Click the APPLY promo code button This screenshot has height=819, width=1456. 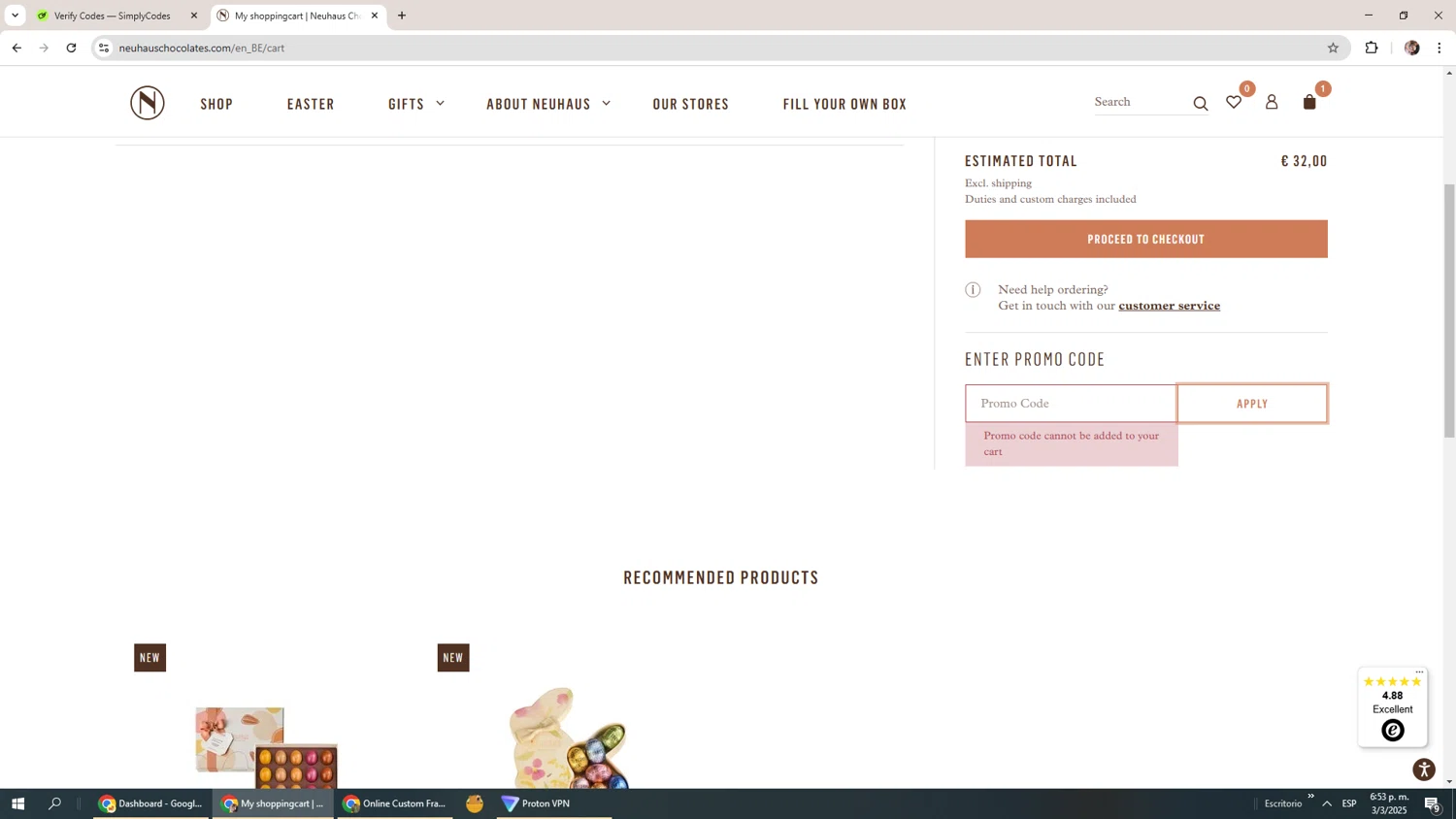1252,404
